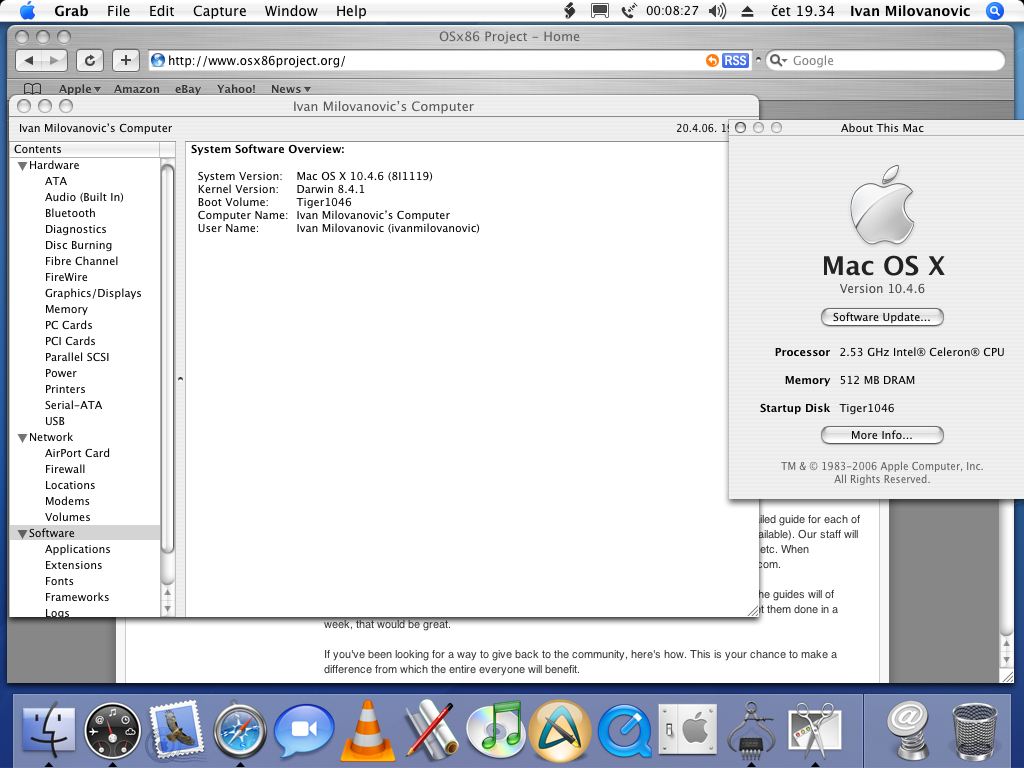This screenshot has height=768, width=1024.
Task: Collapse the Hardware section triangle
Action: click(22, 166)
